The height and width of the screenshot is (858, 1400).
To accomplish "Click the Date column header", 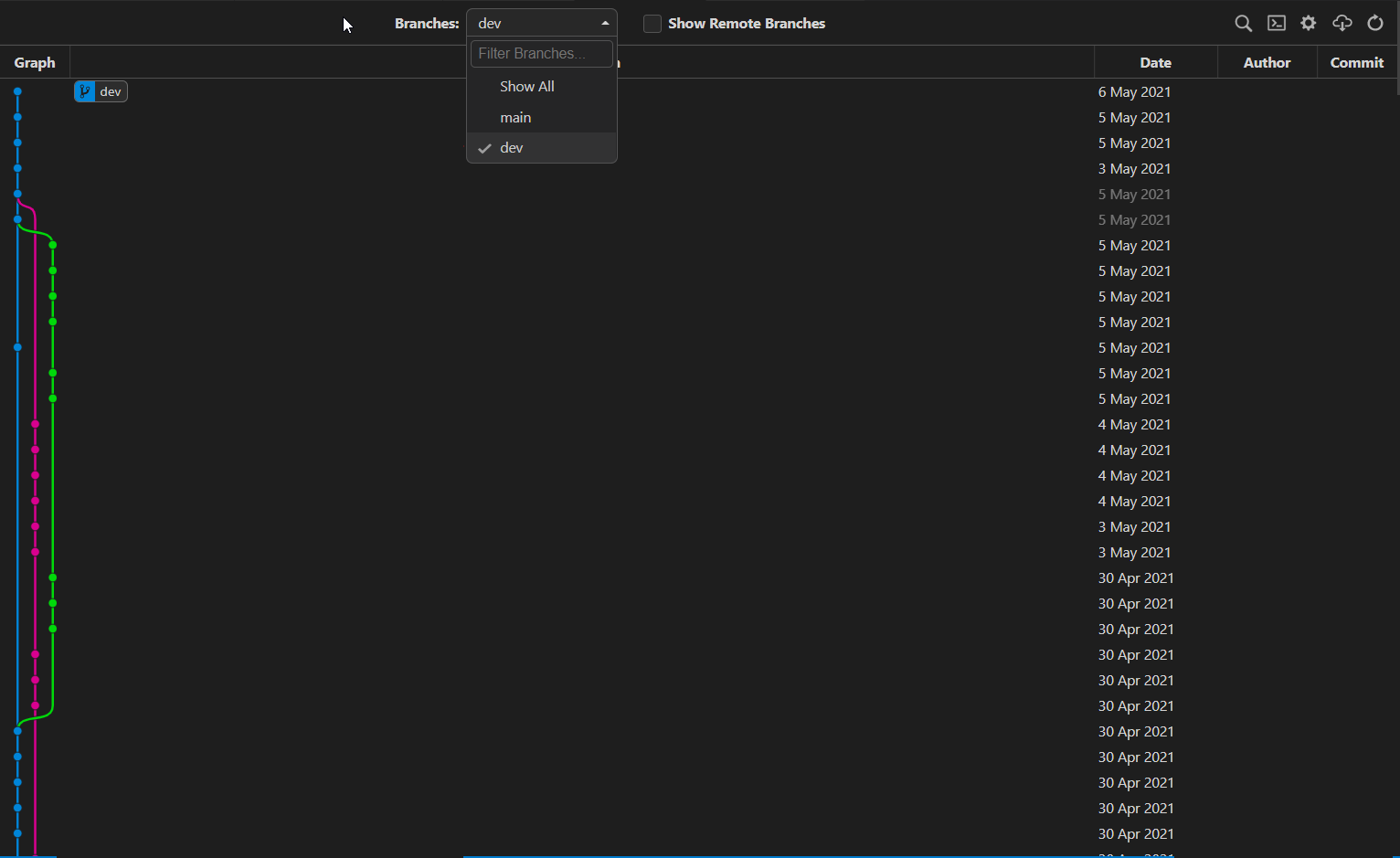I will point(1155,63).
